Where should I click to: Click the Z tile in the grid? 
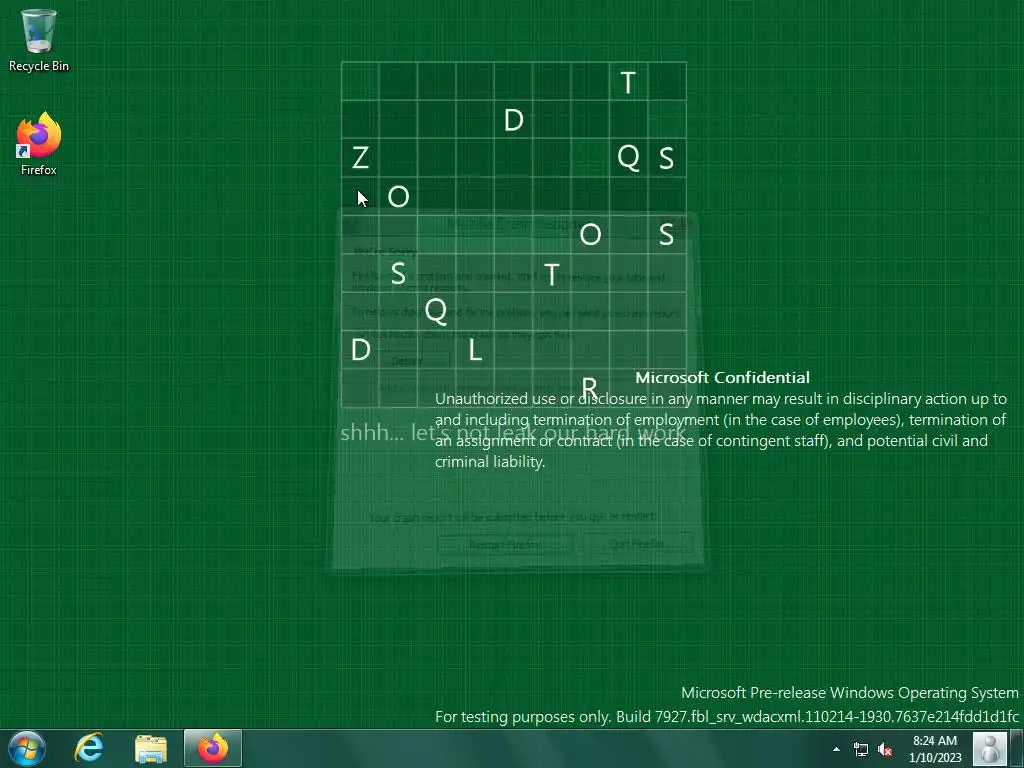(360, 158)
